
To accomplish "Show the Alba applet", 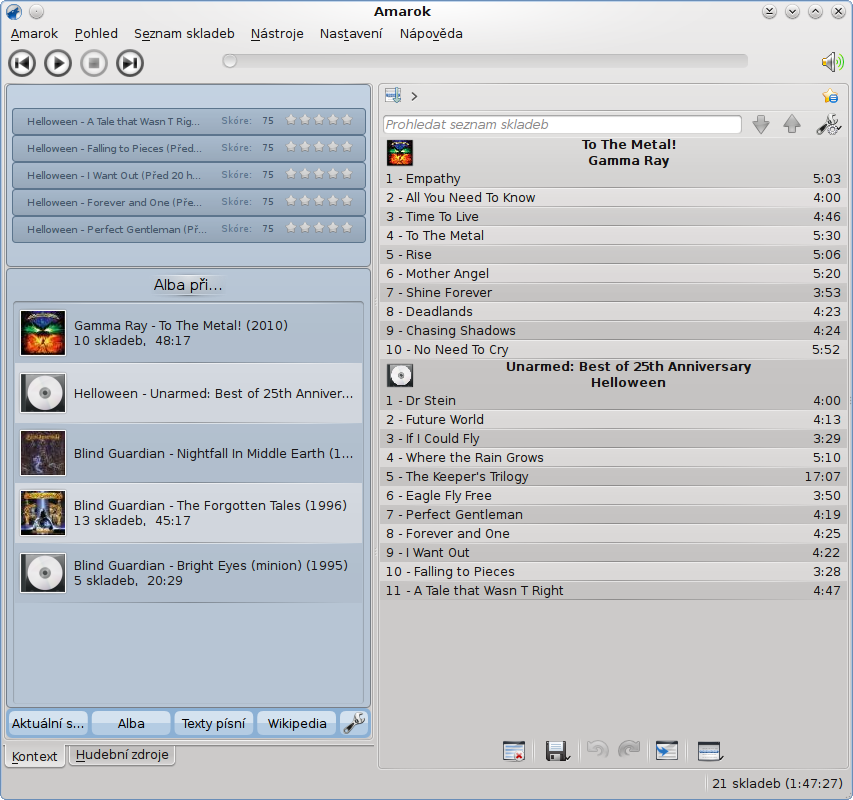I will (x=131, y=723).
